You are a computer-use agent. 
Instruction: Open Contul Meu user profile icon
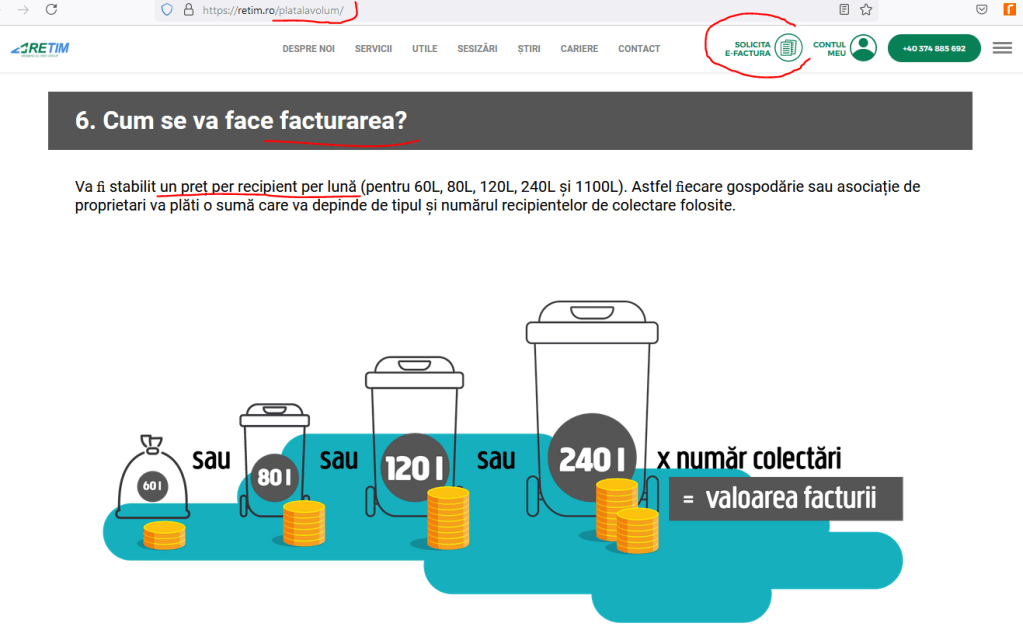863,48
